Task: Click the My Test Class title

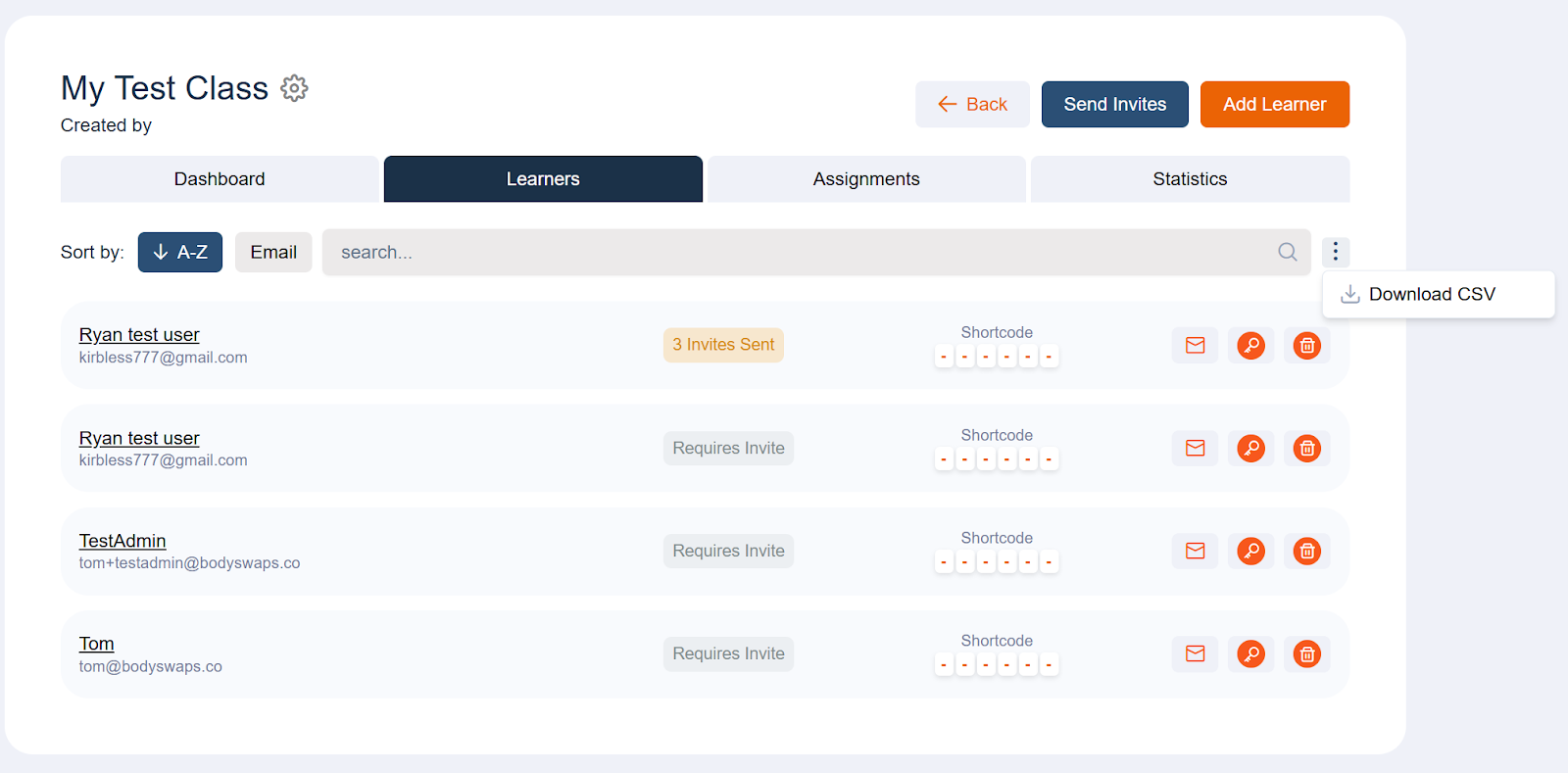Action: [165, 88]
